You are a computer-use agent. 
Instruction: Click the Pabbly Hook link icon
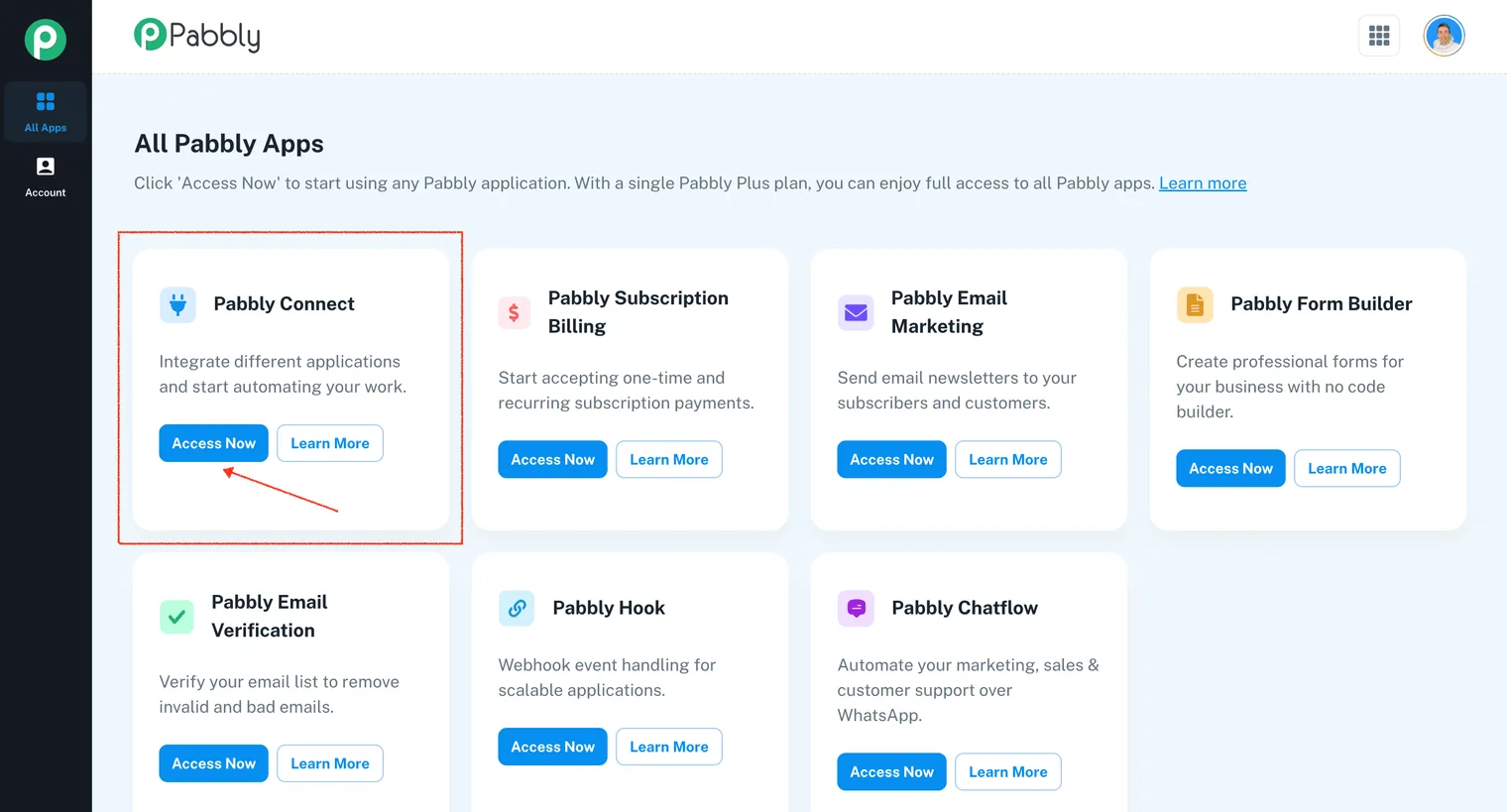[x=517, y=608]
